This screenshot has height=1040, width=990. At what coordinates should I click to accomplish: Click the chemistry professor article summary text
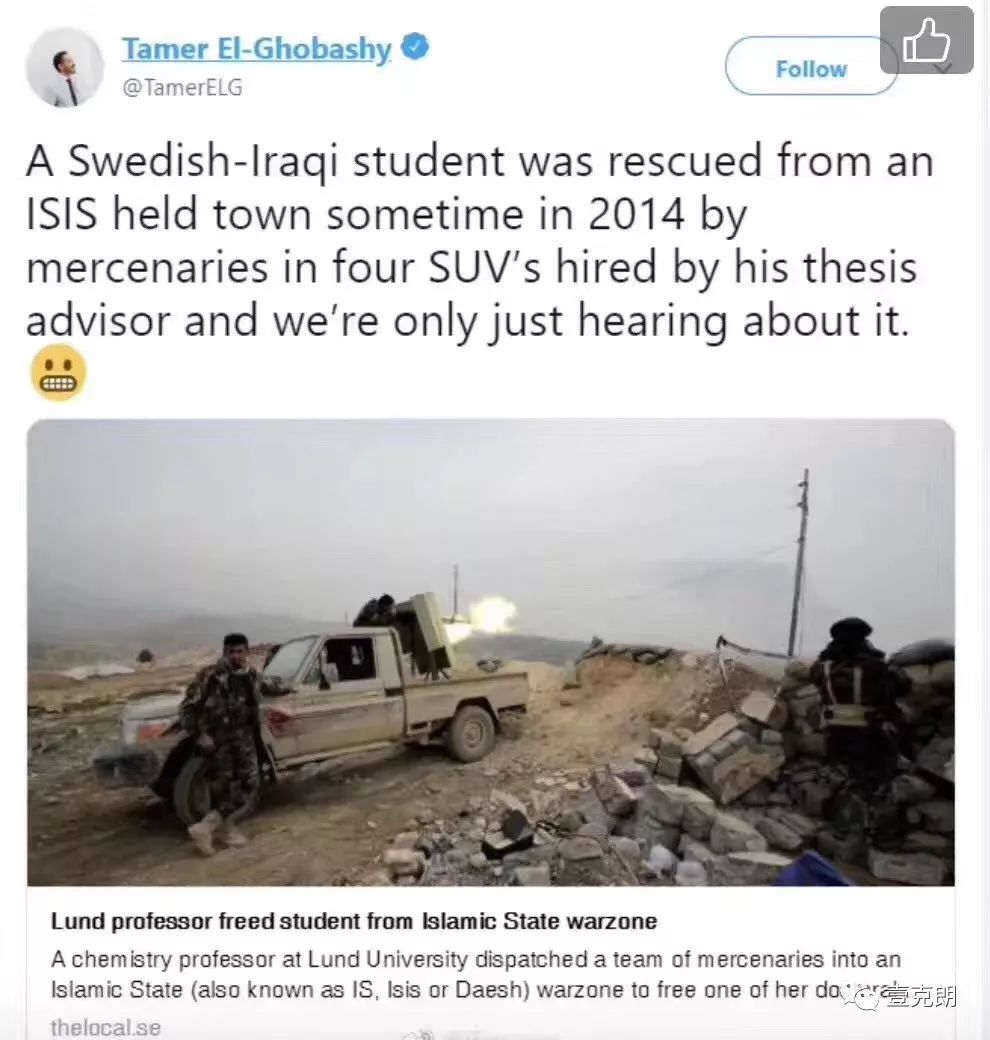click(x=475, y=974)
